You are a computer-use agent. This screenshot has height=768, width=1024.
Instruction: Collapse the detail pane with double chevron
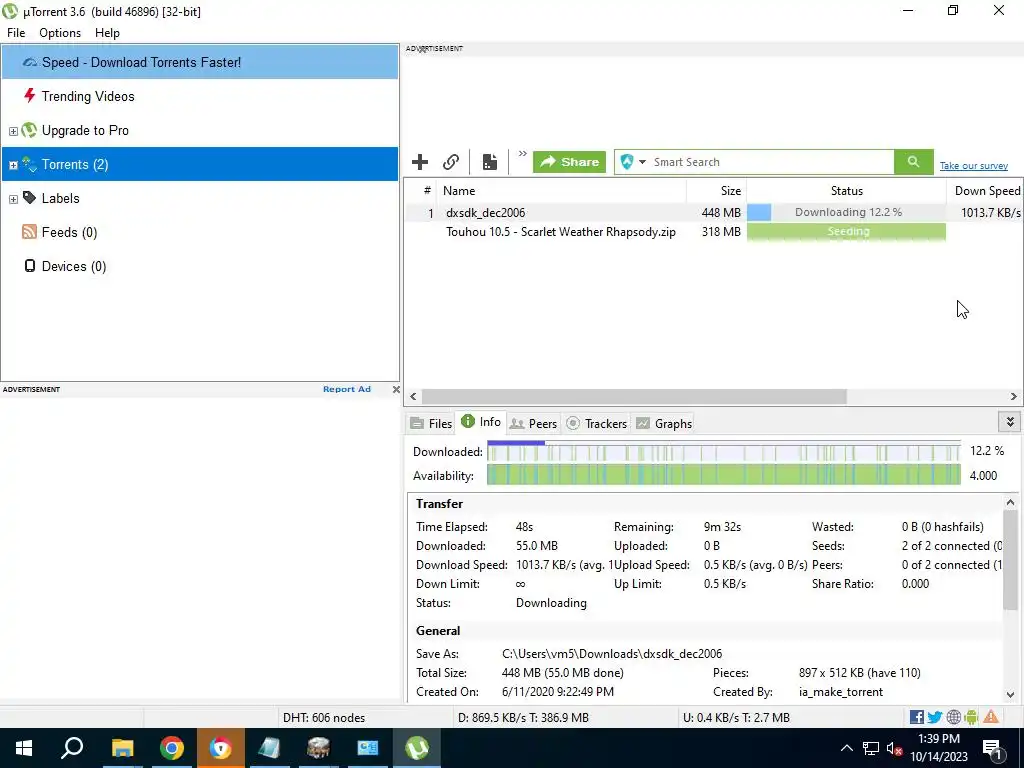(1010, 422)
